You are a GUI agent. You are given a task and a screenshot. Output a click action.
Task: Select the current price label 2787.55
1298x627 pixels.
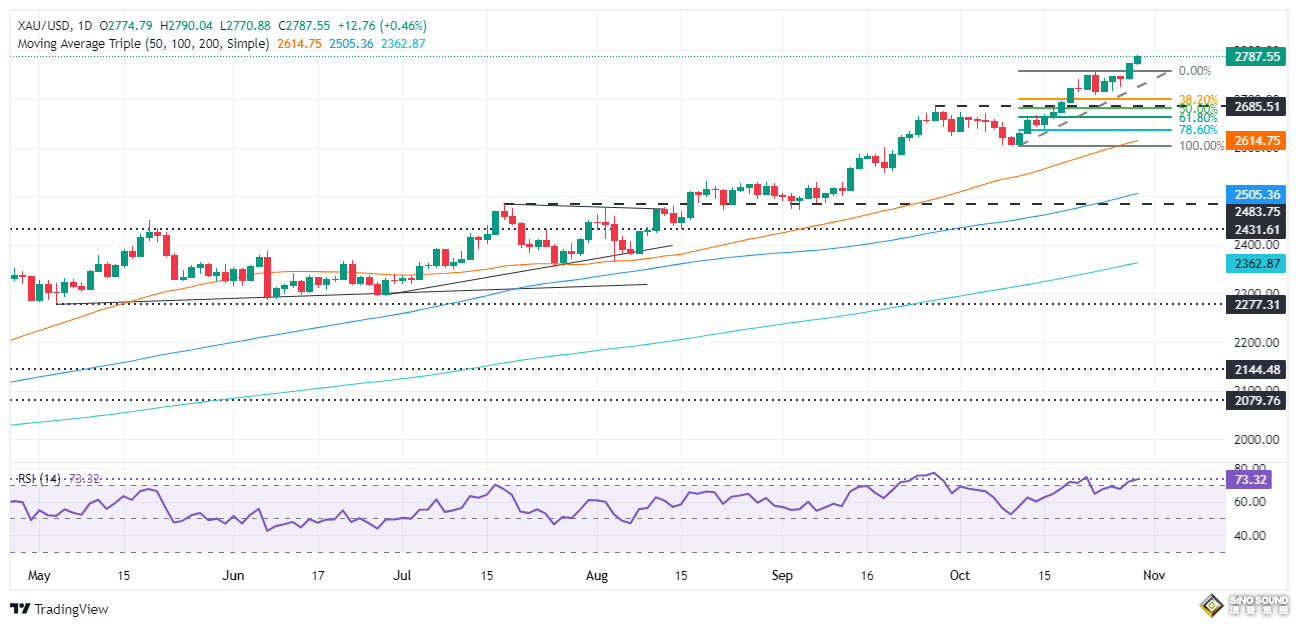tap(1257, 58)
